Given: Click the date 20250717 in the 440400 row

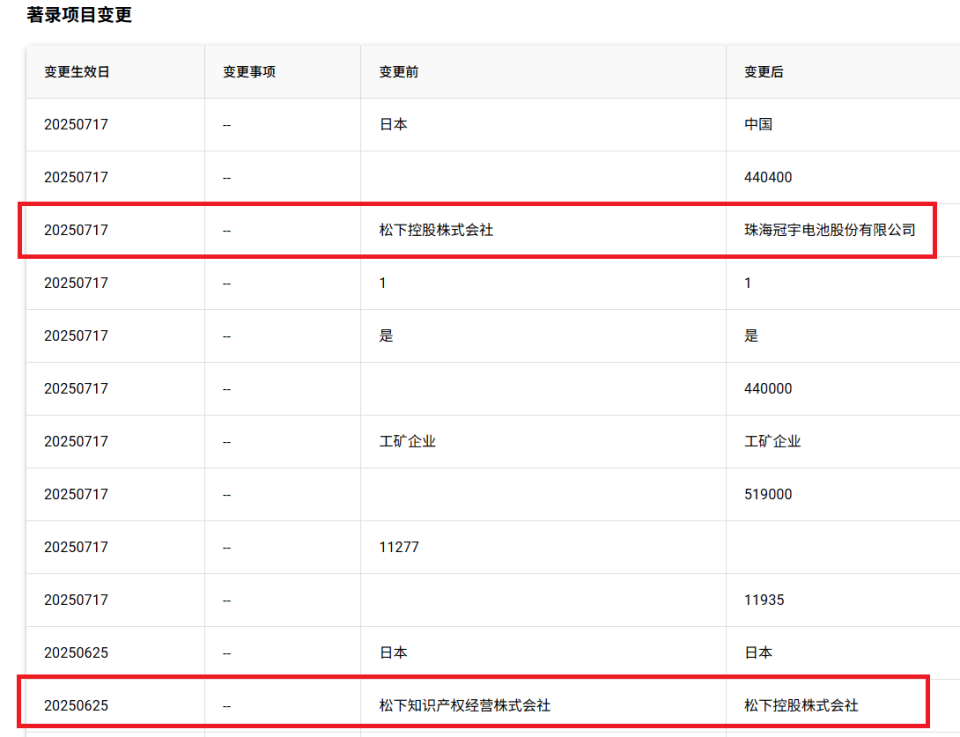Looking at the screenshot, I should pyautogui.click(x=76, y=178).
